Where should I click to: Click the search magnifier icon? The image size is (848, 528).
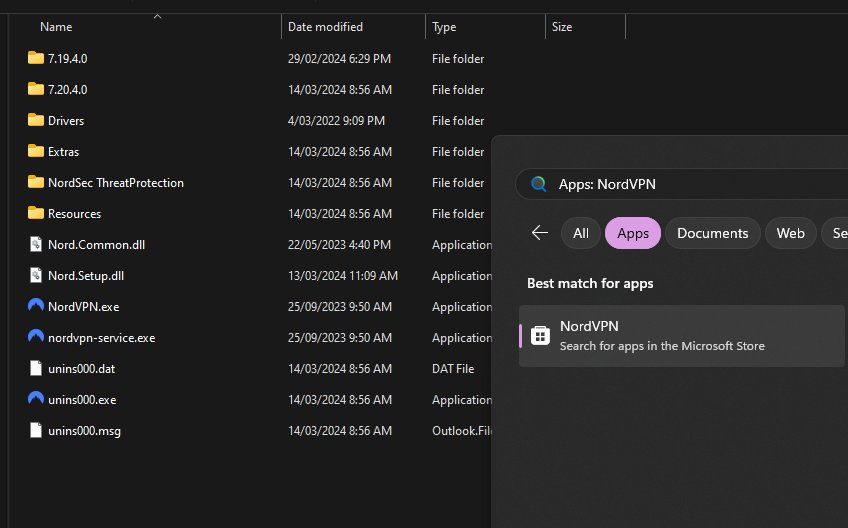[539, 184]
